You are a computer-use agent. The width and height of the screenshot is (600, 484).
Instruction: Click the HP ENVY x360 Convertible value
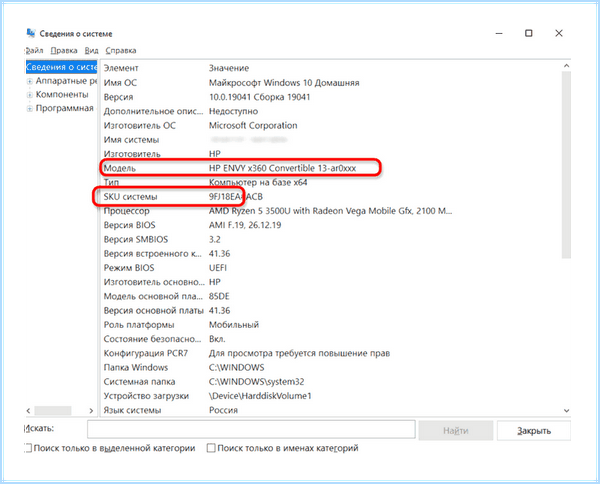[x=282, y=168]
